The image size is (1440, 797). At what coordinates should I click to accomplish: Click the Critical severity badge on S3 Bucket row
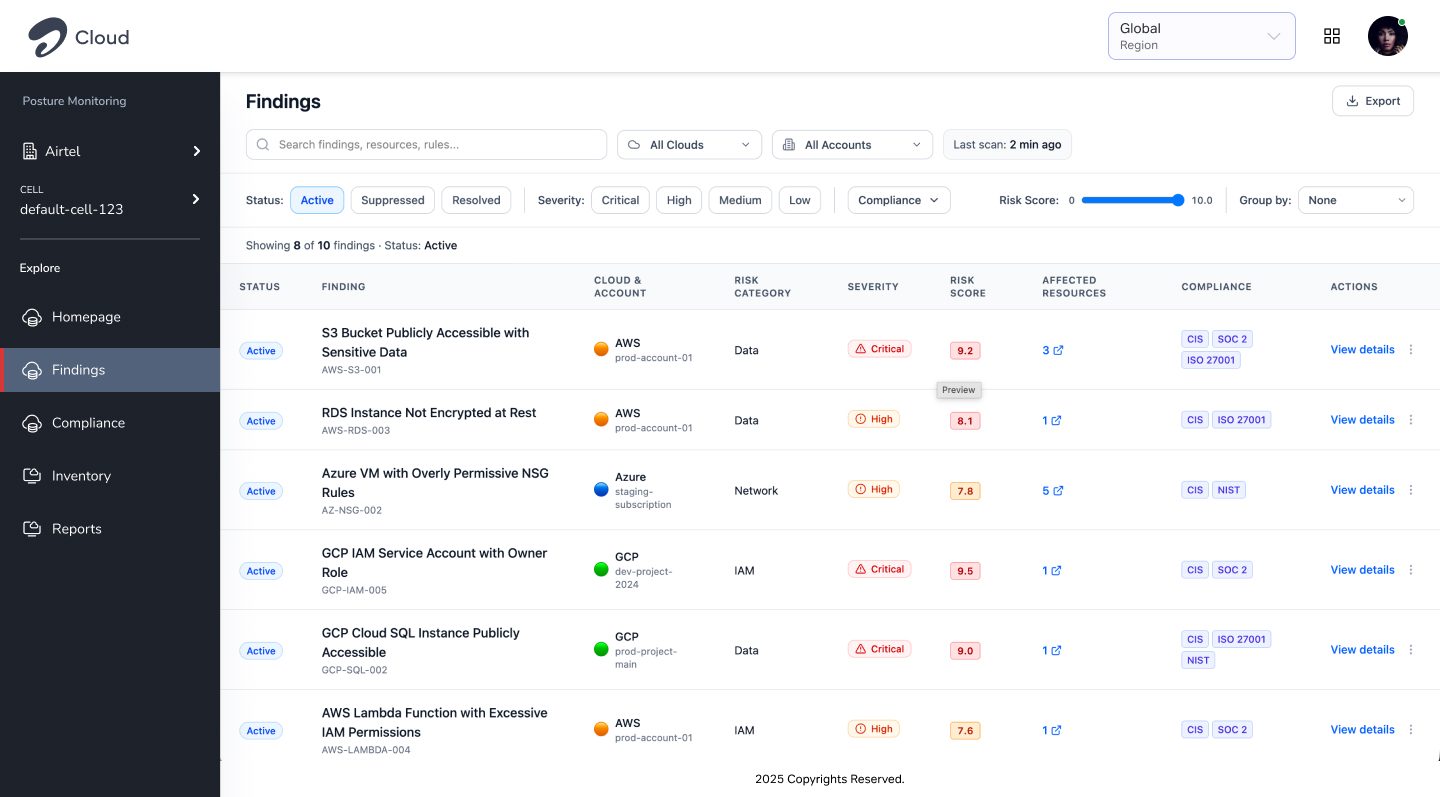(x=879, y=349)
